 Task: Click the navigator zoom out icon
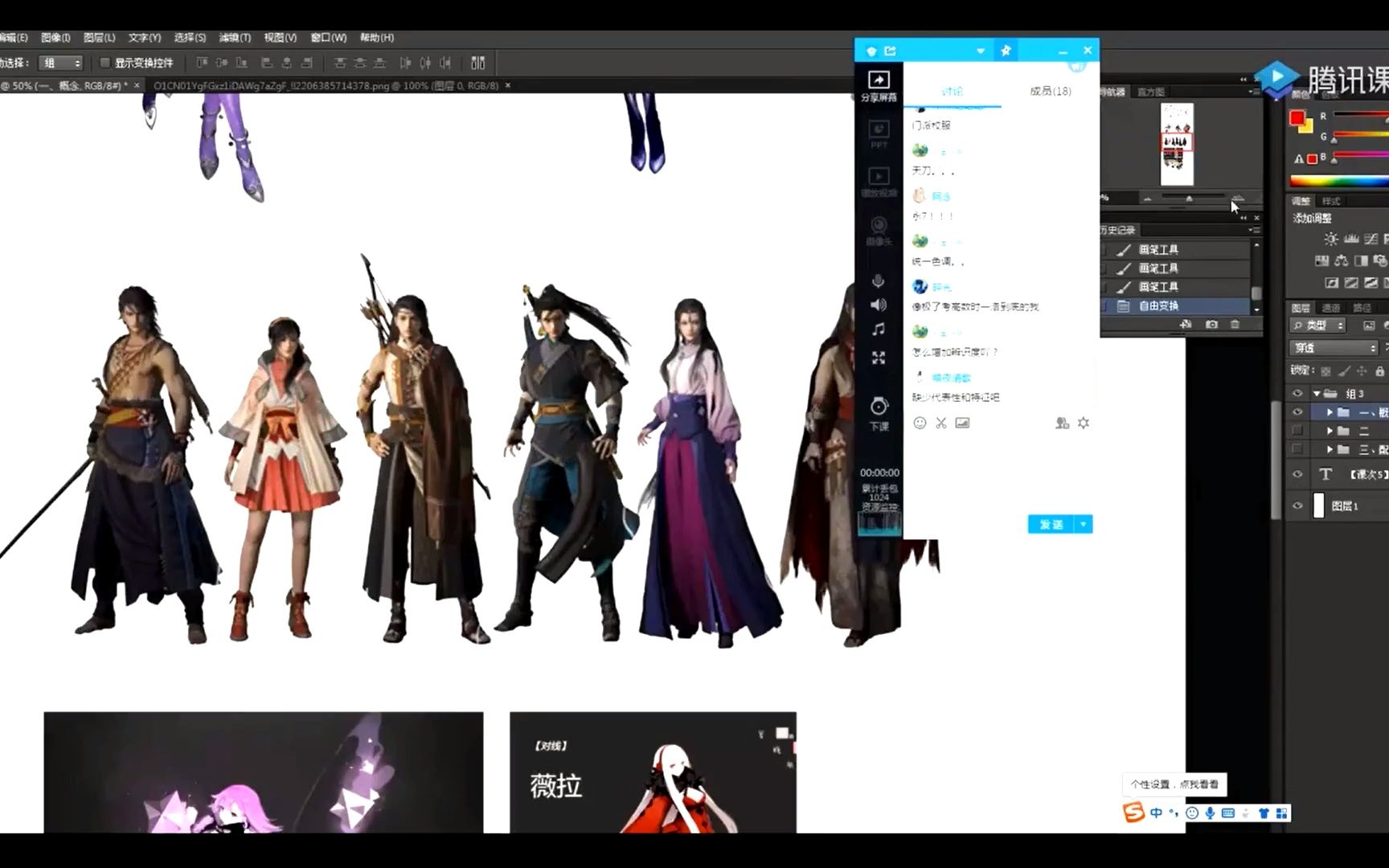click(1148, 198)
